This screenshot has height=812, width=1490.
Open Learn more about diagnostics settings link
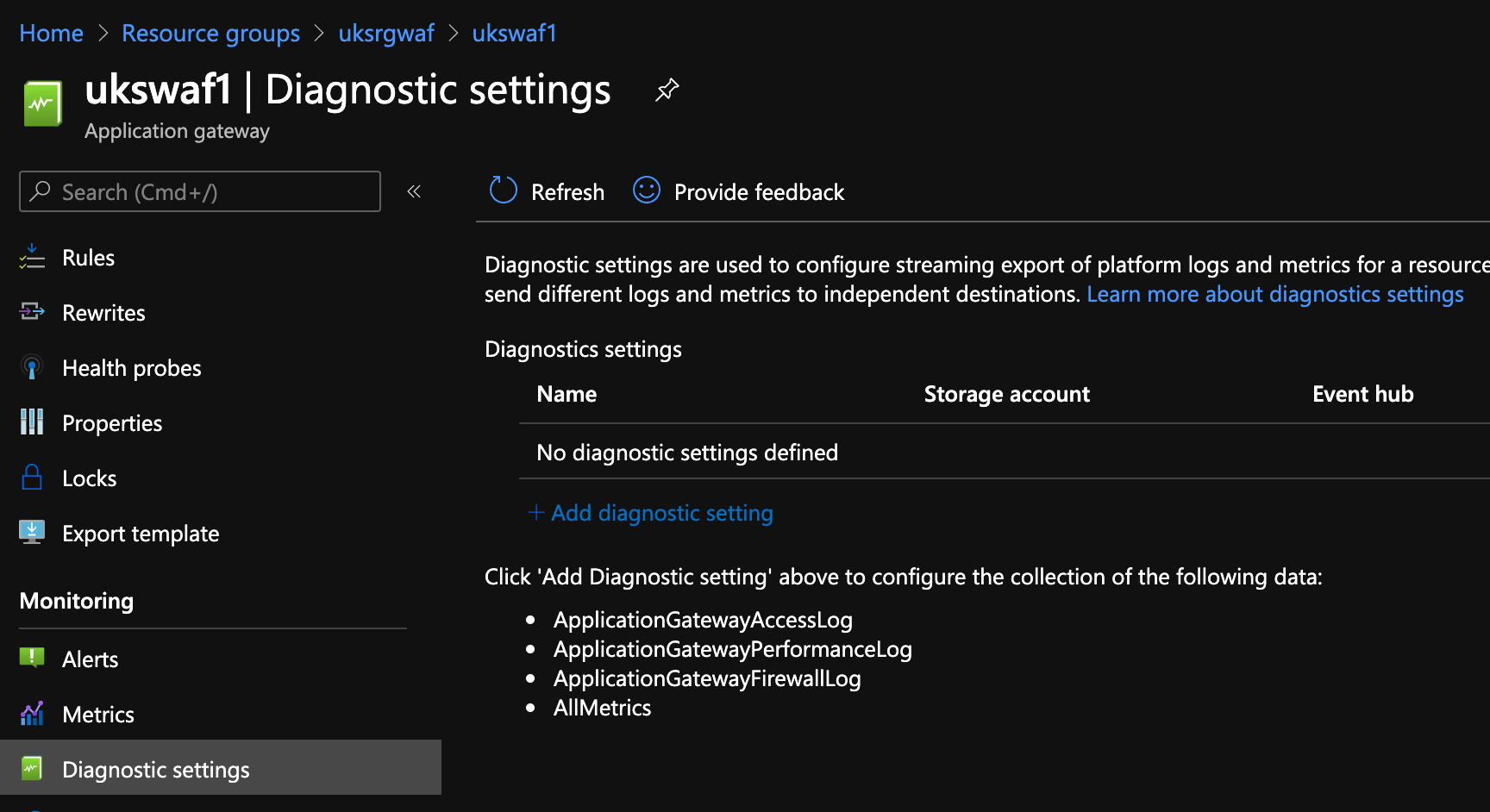coord(1275,294)
